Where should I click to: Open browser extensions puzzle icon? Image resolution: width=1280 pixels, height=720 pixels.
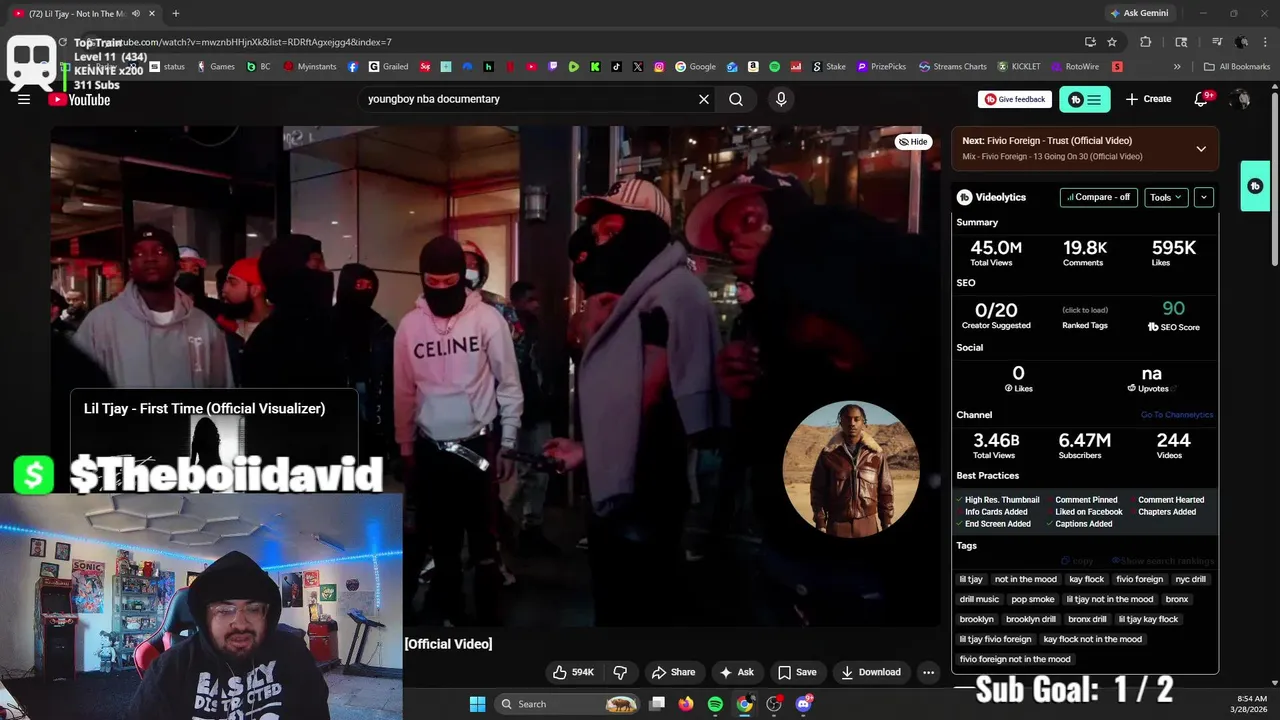click(1146, 42)
